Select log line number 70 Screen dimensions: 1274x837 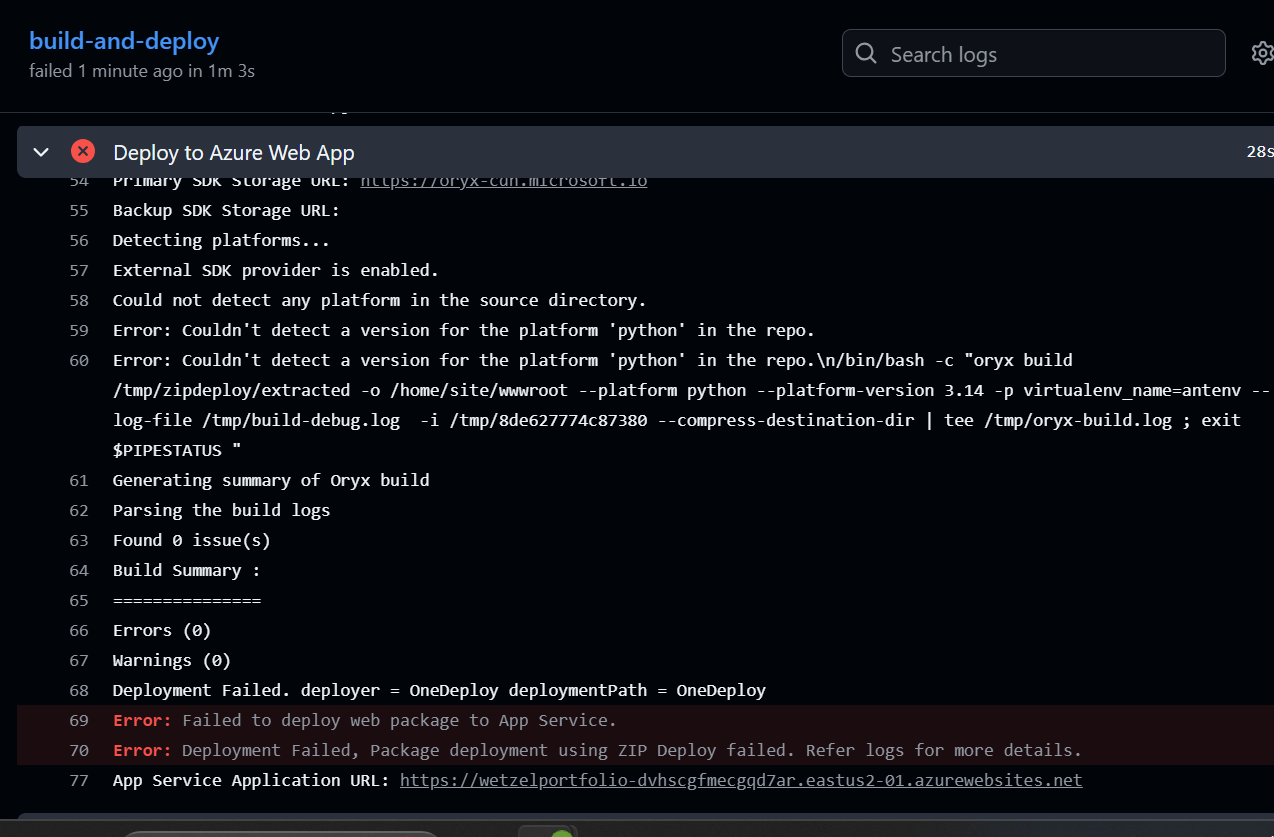(x=79, y=750)
